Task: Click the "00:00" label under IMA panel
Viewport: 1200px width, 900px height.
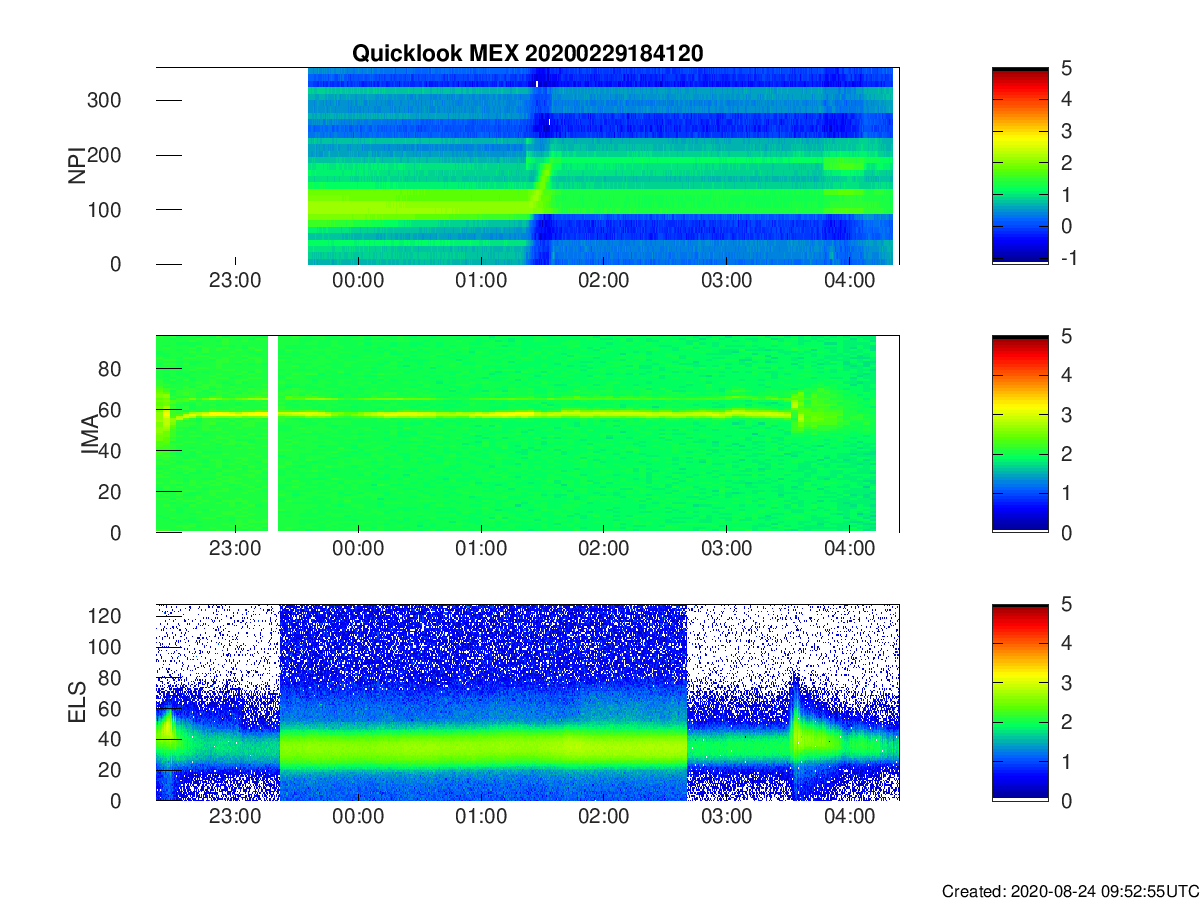Action: pos(358,549)
